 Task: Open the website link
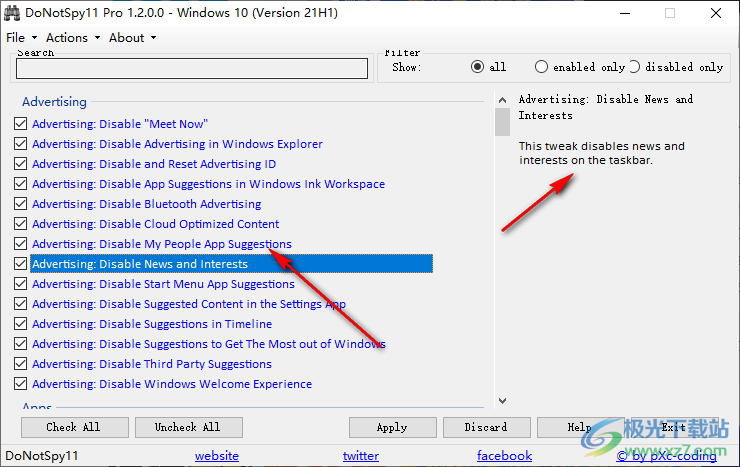217,456
